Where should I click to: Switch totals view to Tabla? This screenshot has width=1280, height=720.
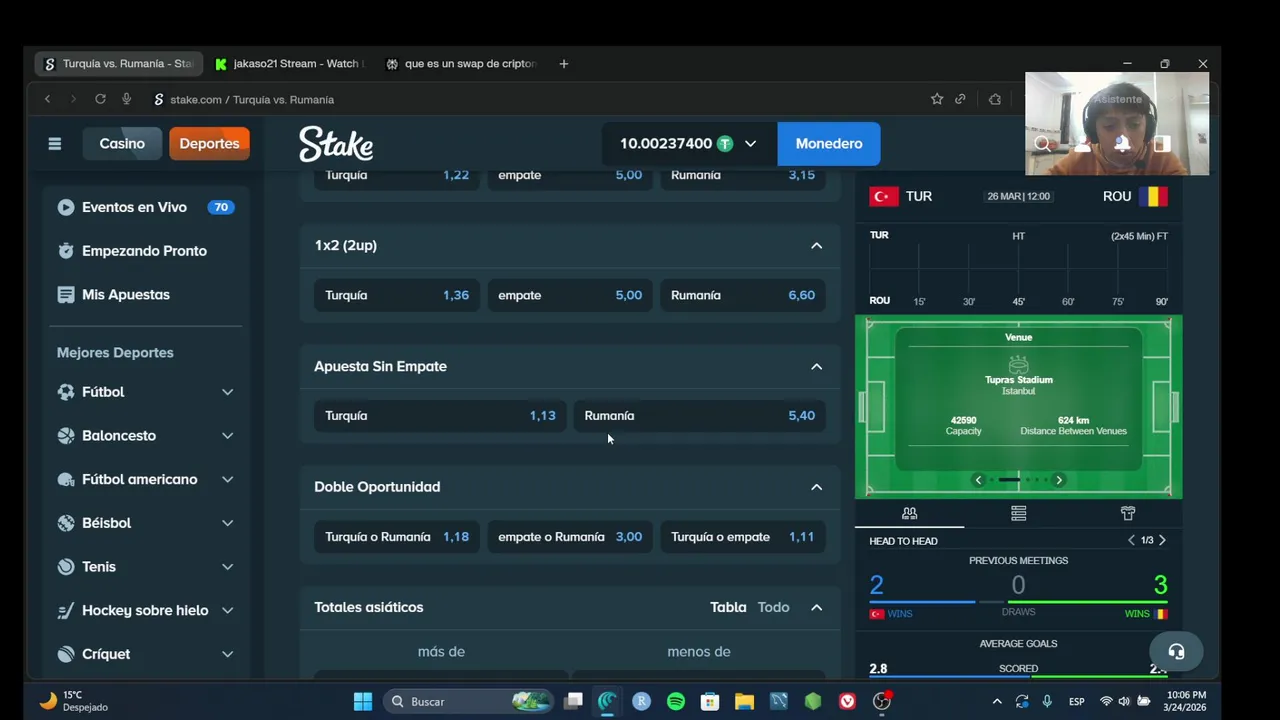coord(728,607)
